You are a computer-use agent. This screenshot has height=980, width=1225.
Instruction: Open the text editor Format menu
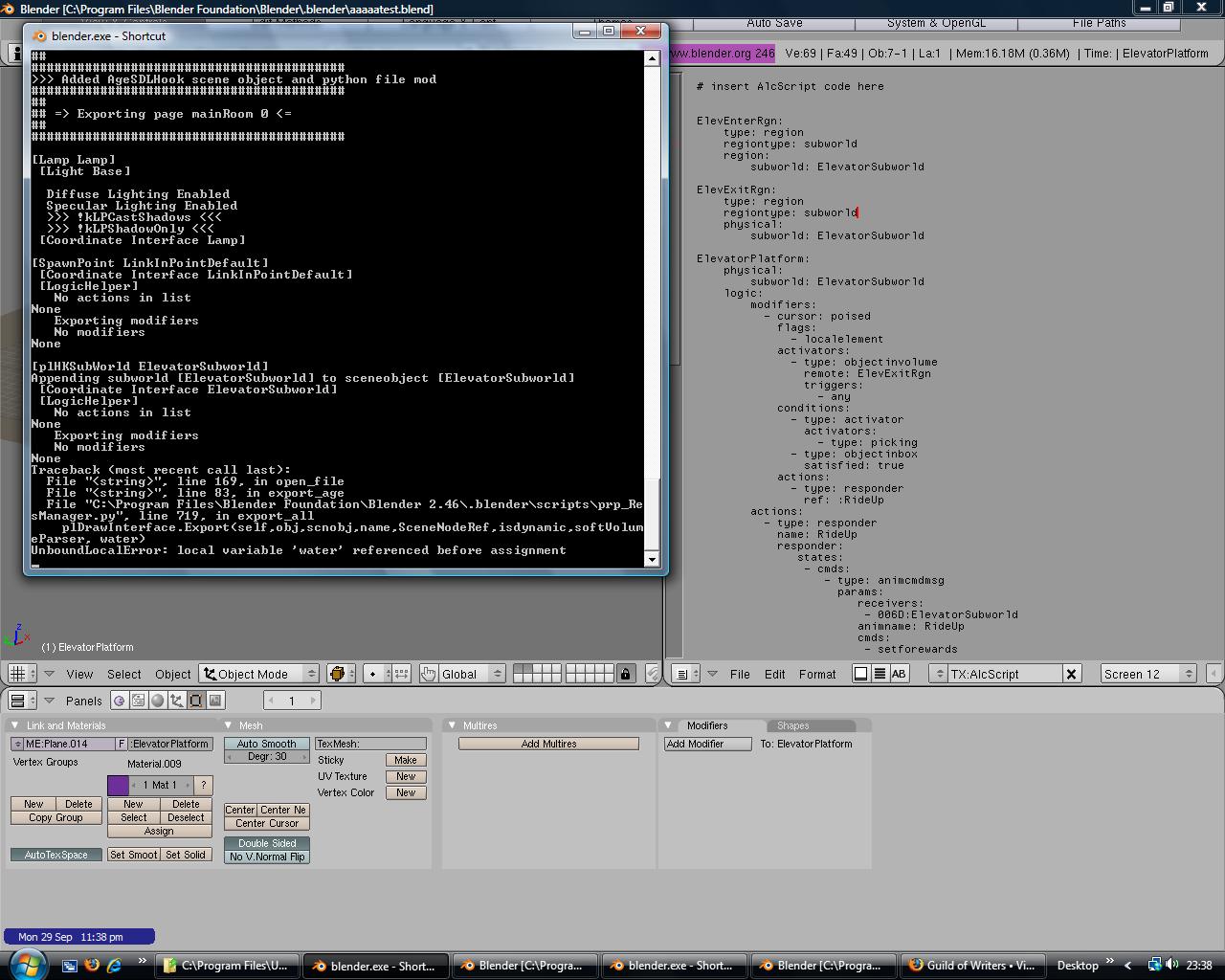click(817, 674)
